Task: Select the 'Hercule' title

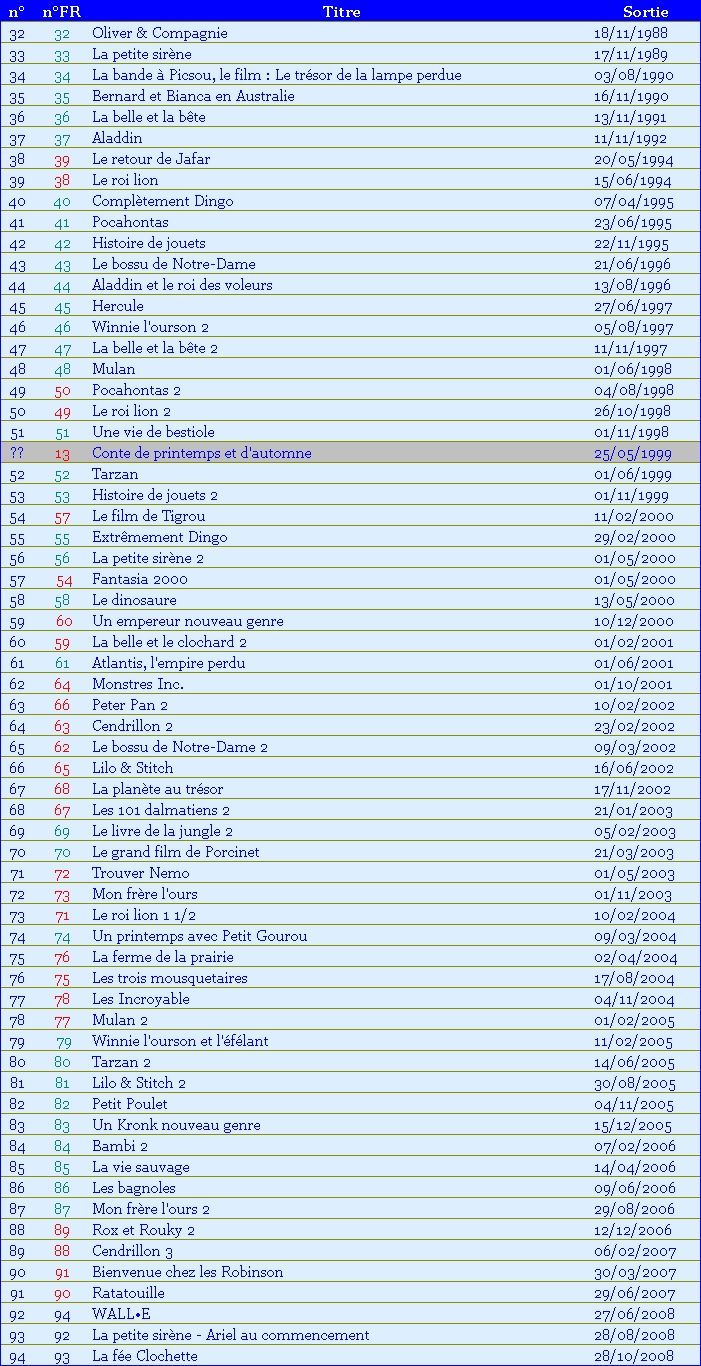Action: [118, 306]
